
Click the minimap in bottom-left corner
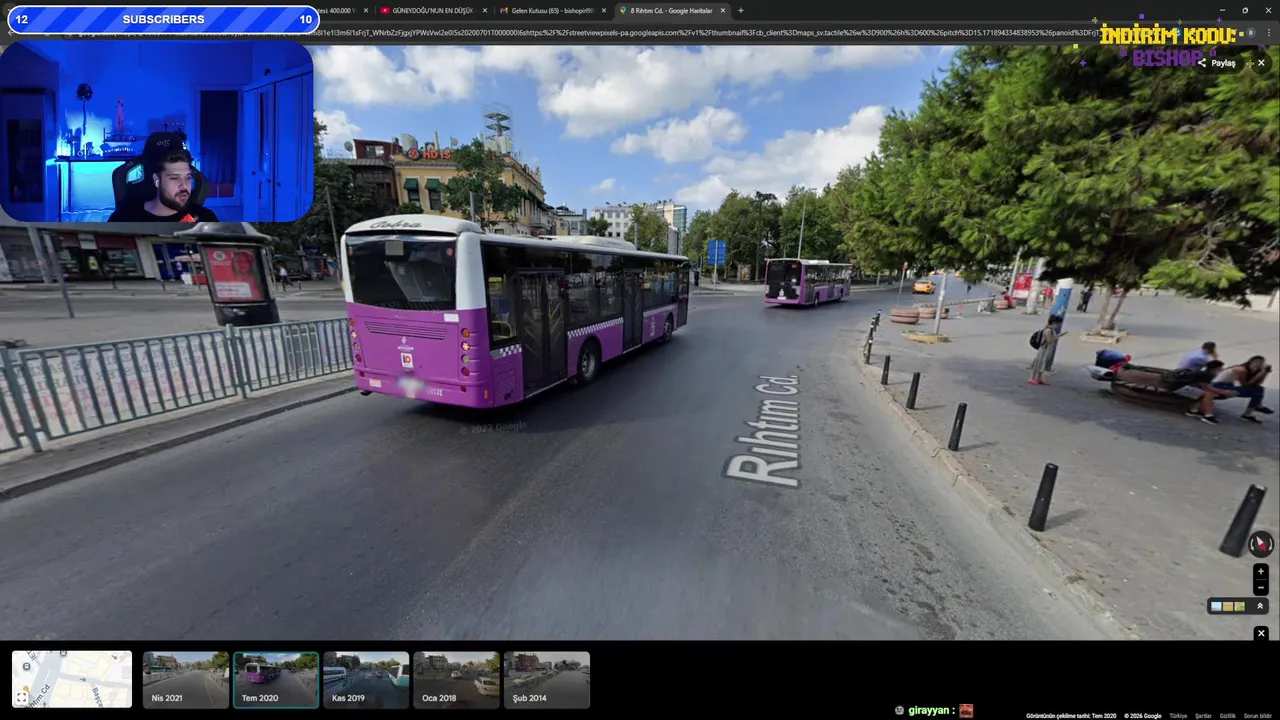click(x=72, y=680)
